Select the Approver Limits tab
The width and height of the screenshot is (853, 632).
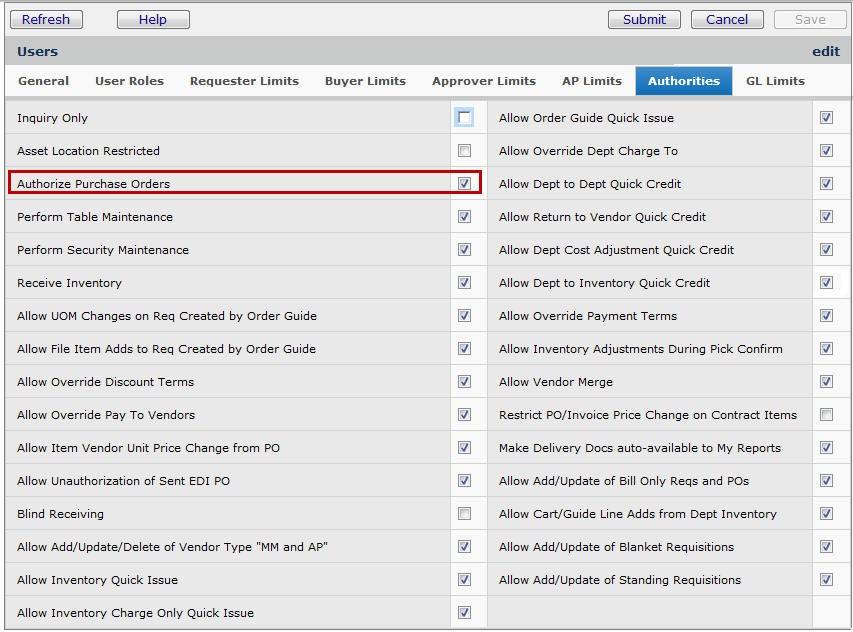[484, 81]
